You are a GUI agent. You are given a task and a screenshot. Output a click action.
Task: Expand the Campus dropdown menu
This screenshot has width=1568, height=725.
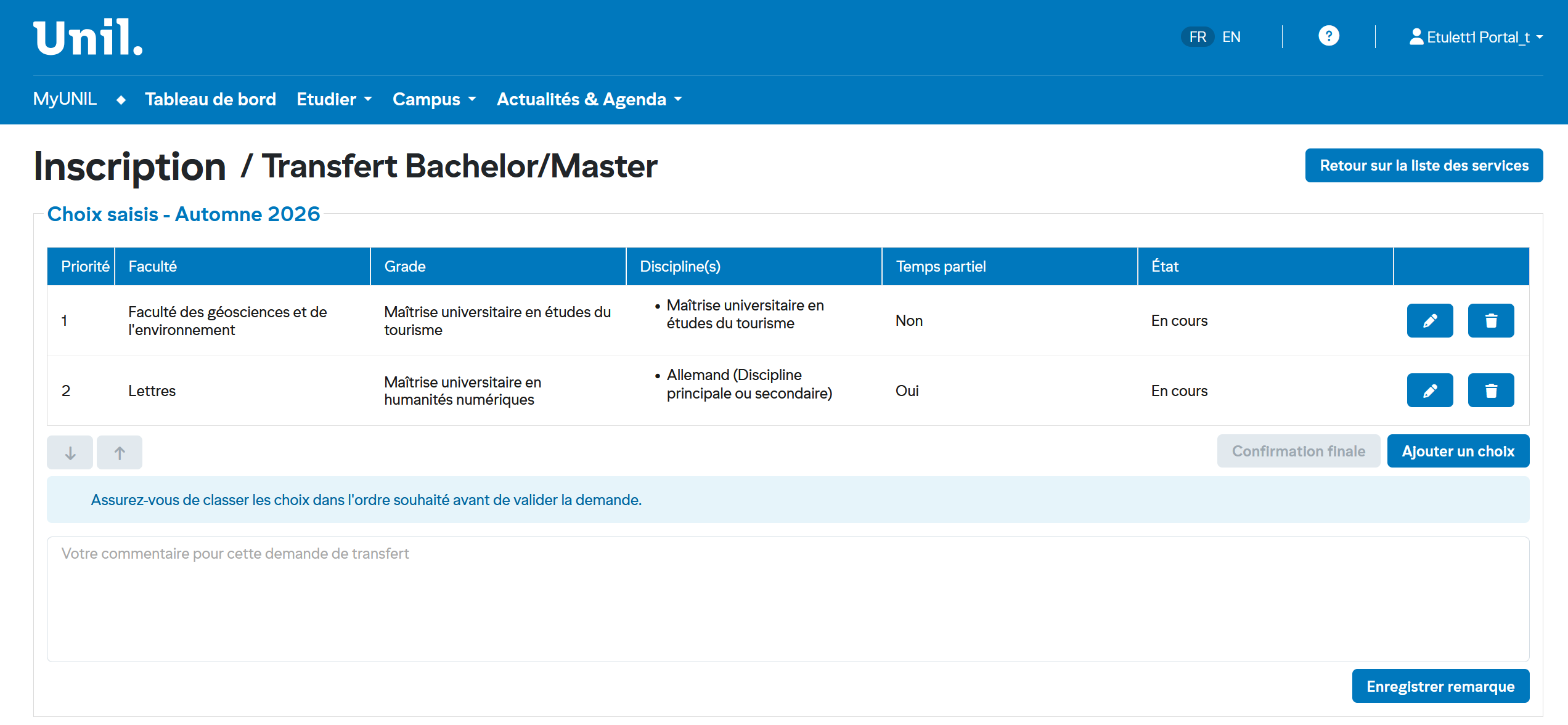click(x=434, y=99)
